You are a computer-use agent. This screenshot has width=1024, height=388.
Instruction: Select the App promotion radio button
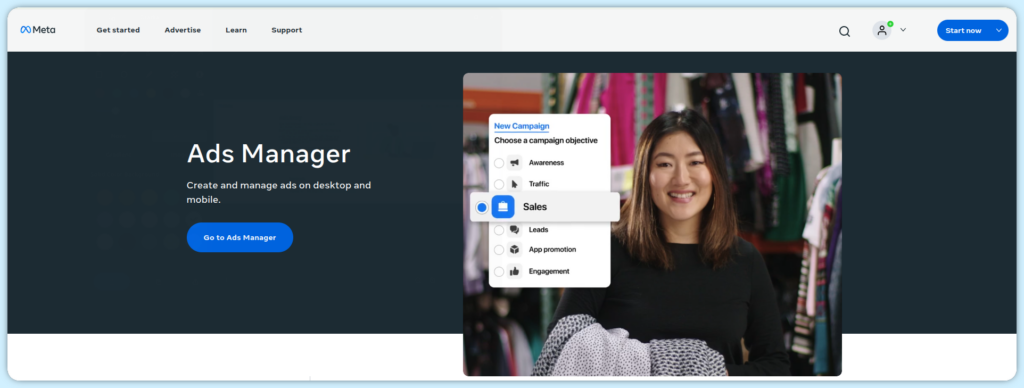tap(499, 250)
